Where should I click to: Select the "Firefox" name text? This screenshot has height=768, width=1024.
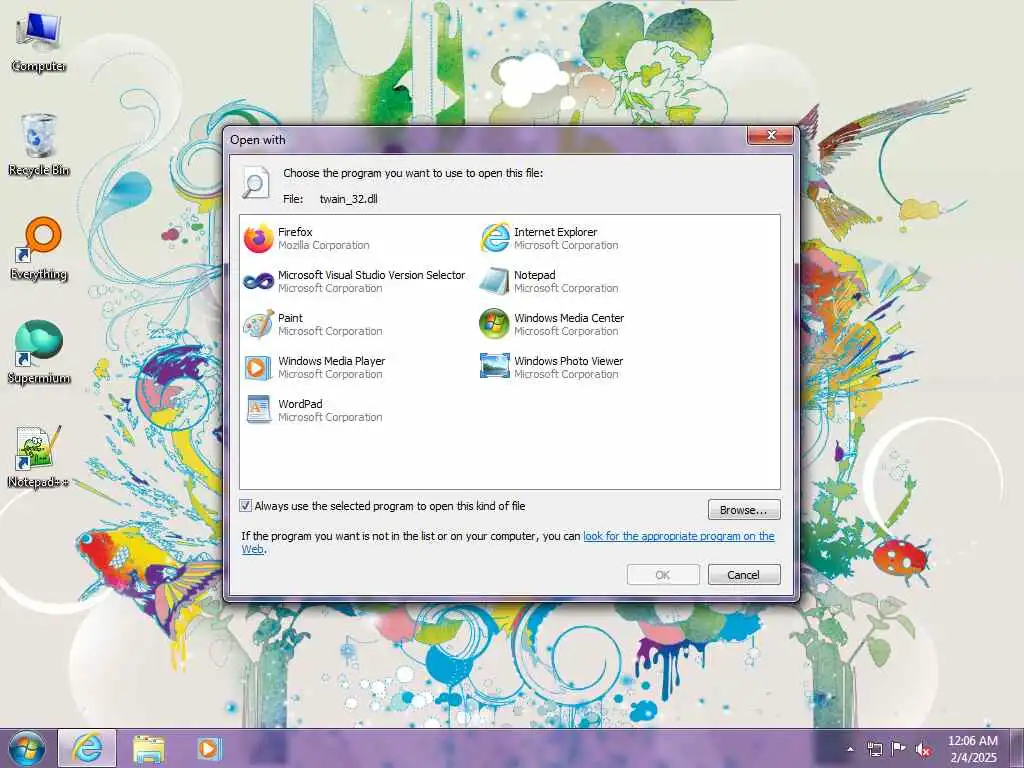point(295,232)
